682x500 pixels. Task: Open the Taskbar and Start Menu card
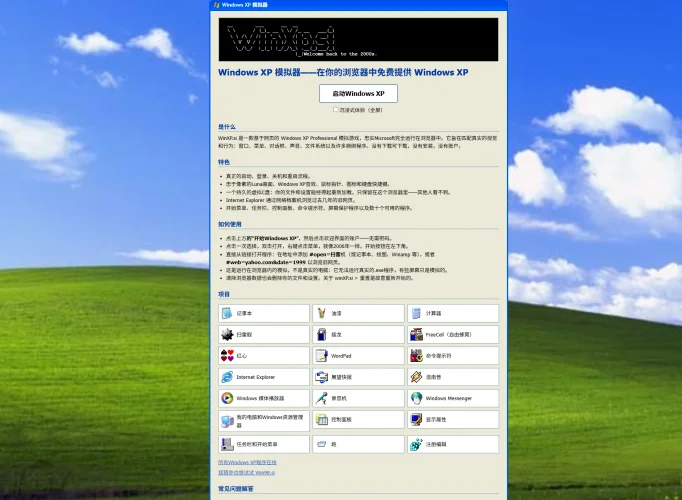click(264, 444)
